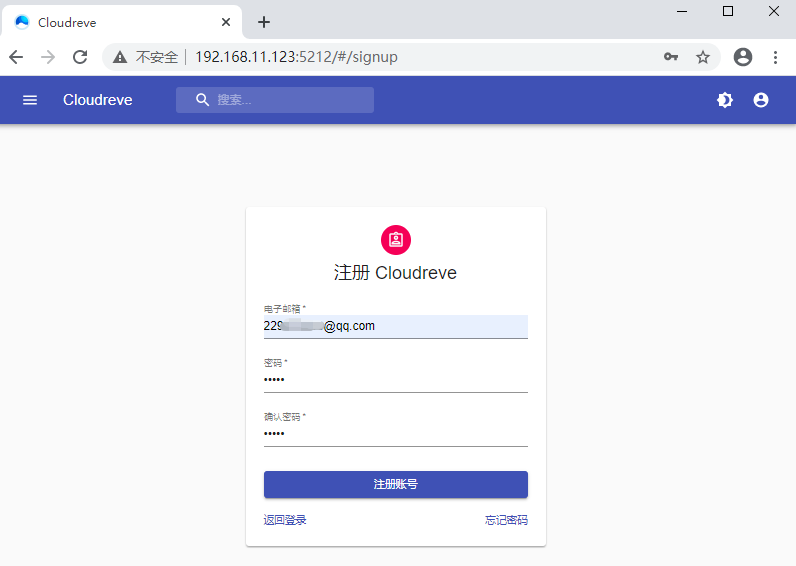Click the 注册 Cloudreve heading text
The width and height of the screenshot is (796, 566).
coord(395,273)
